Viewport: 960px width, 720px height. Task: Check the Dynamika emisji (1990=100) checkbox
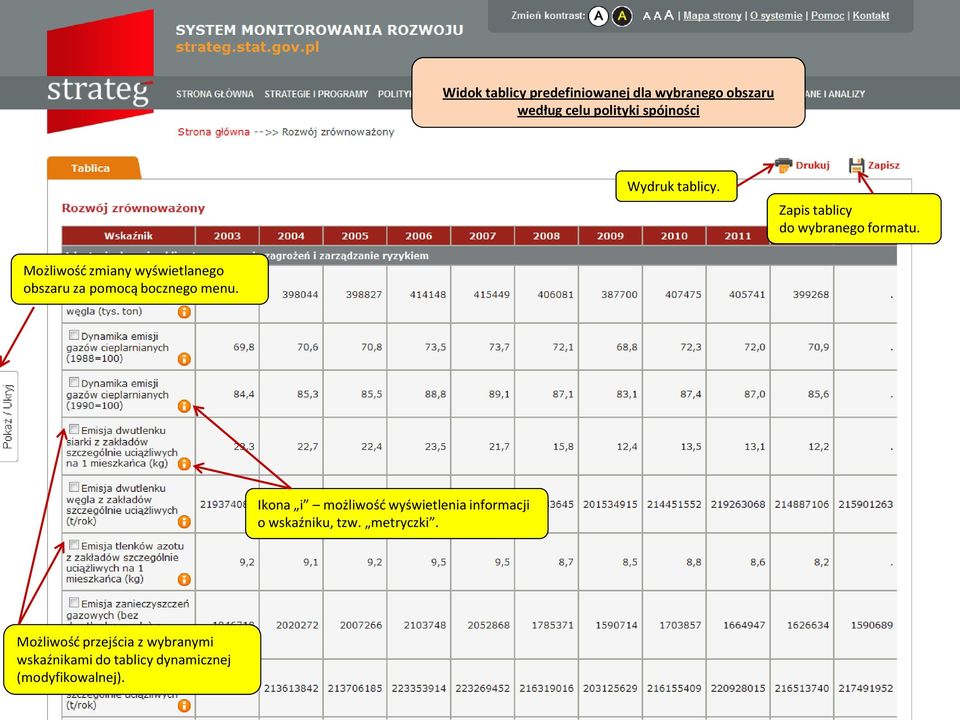tap(73, 382)
